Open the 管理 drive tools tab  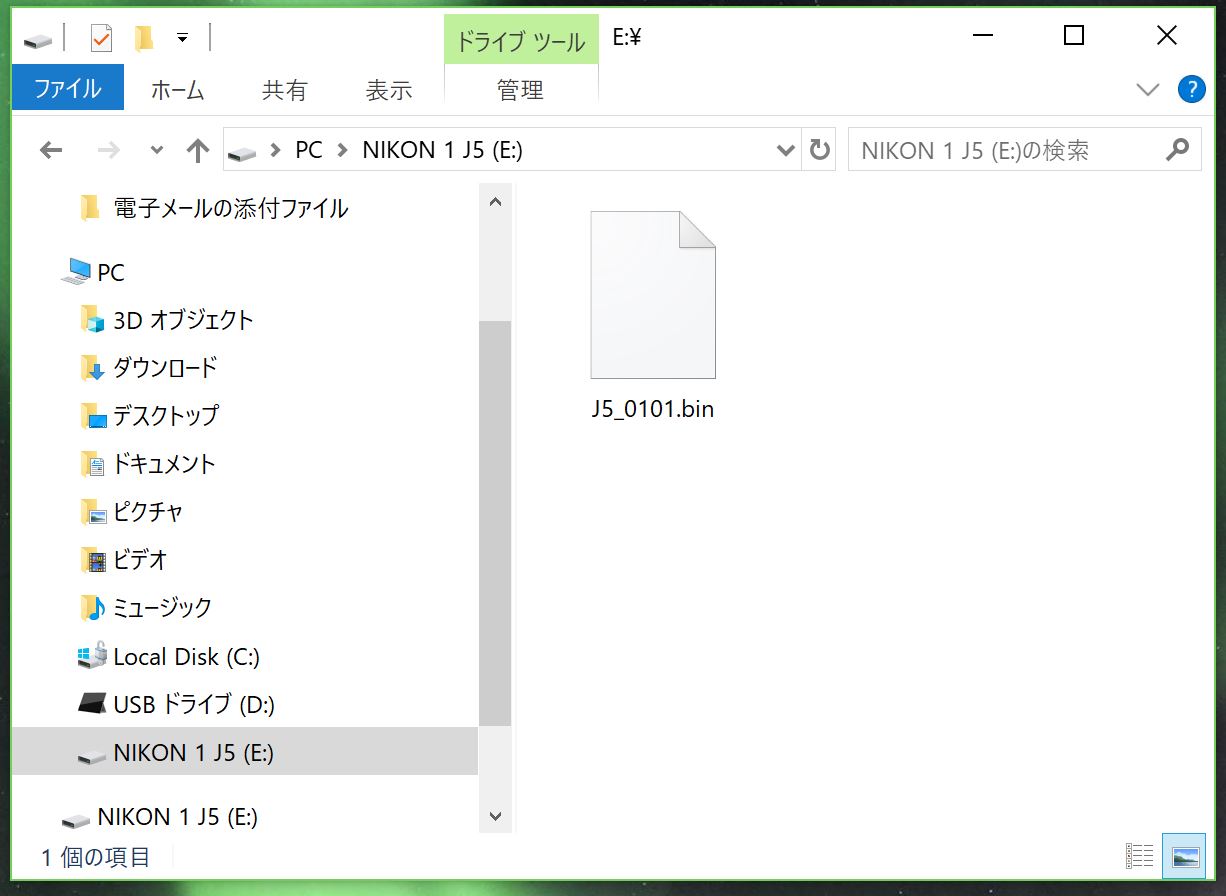pyautogui.click(x=520, y=90)
